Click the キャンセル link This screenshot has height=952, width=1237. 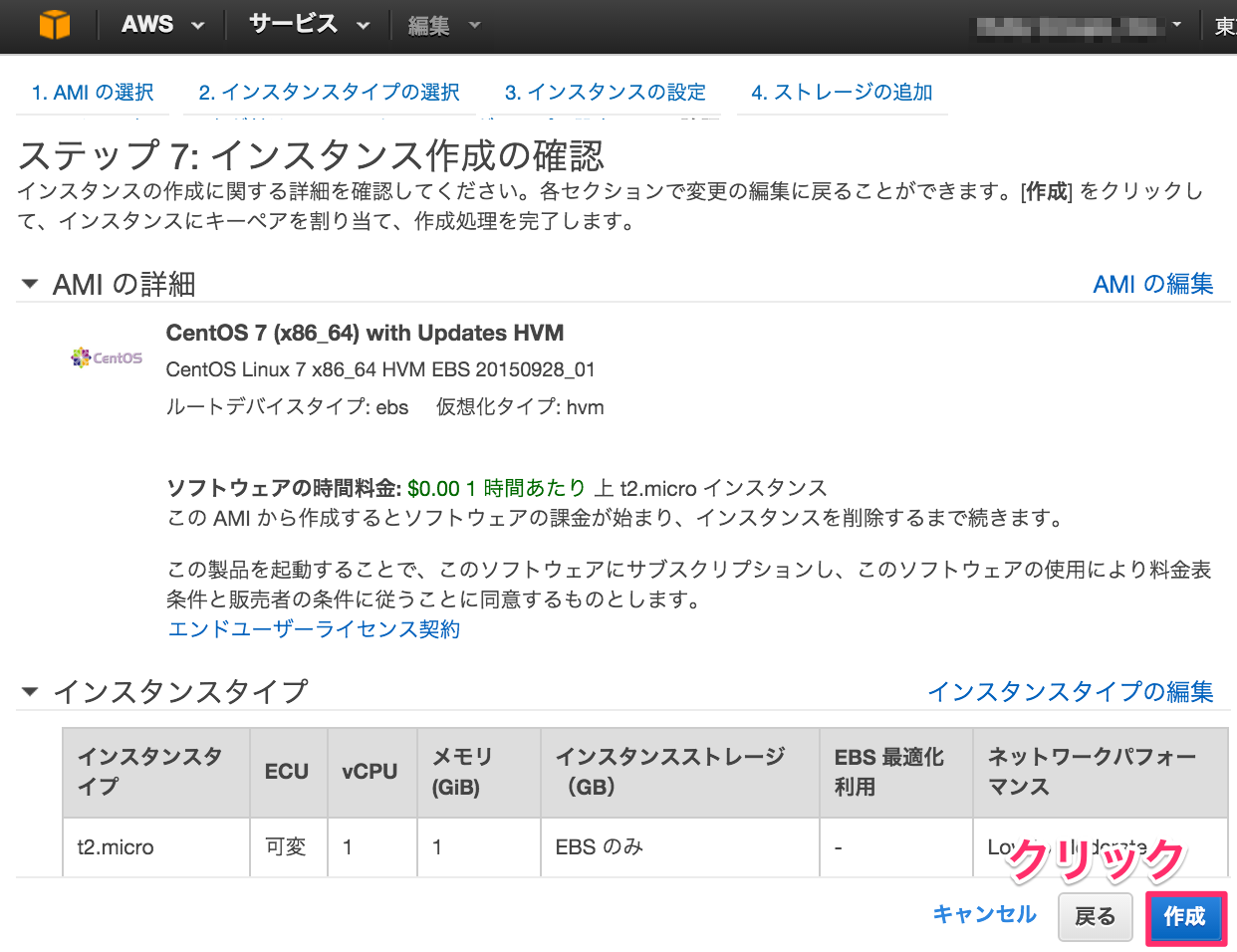985,915
